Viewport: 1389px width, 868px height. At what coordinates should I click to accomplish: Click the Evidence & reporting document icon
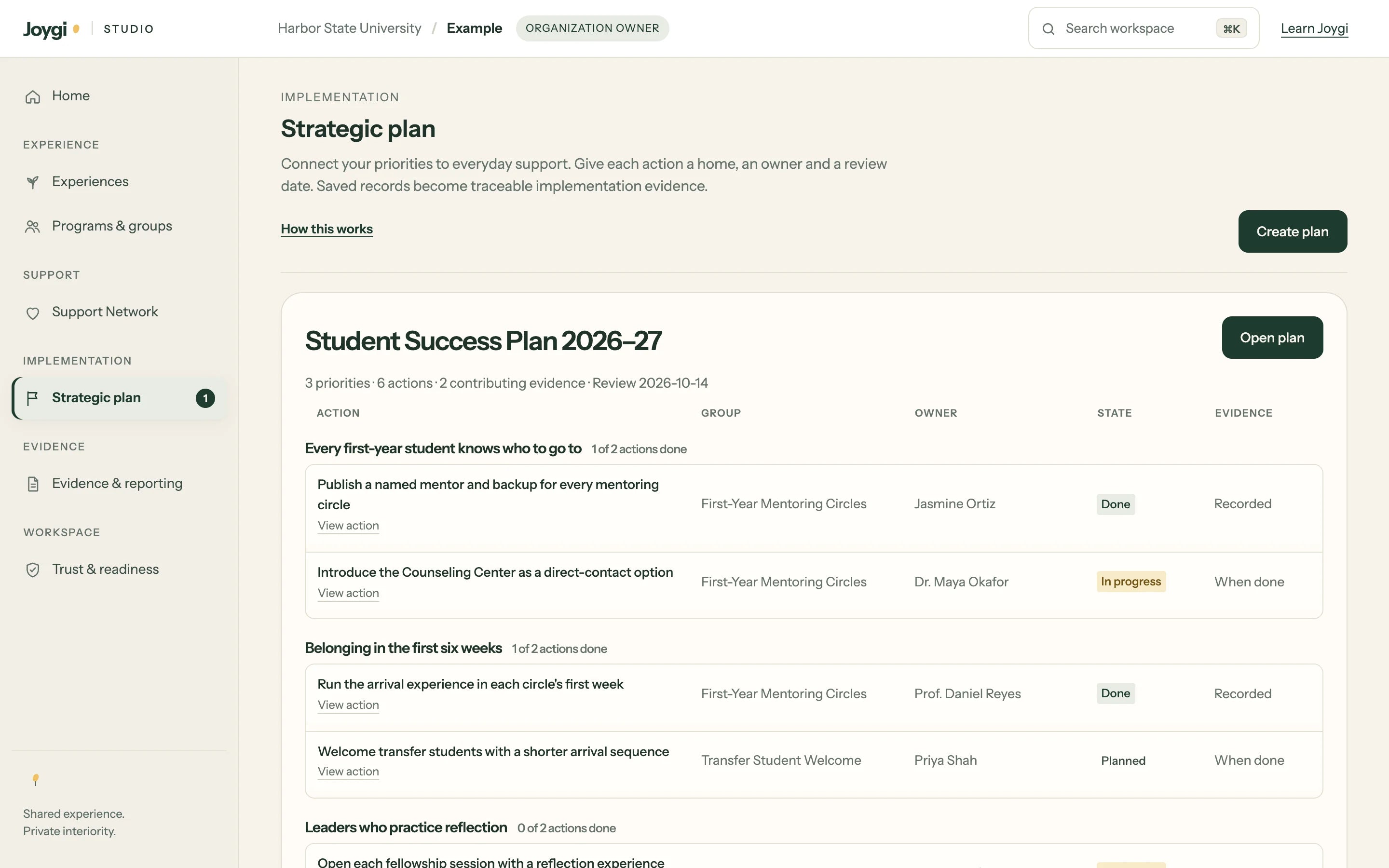coord(33,484)
